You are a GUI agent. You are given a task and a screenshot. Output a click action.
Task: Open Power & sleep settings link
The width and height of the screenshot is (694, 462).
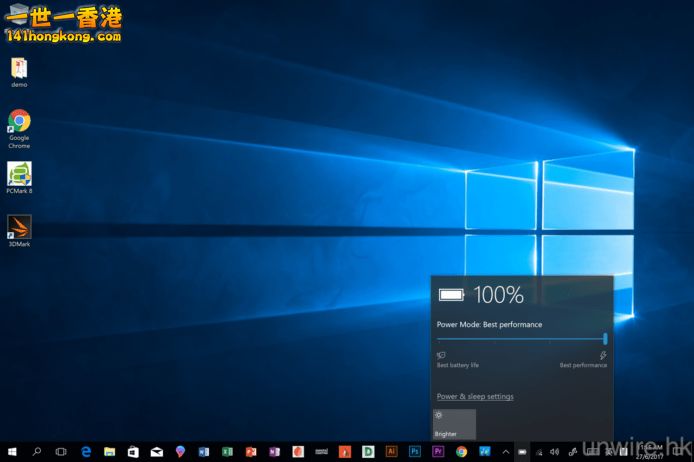(475, 397)
